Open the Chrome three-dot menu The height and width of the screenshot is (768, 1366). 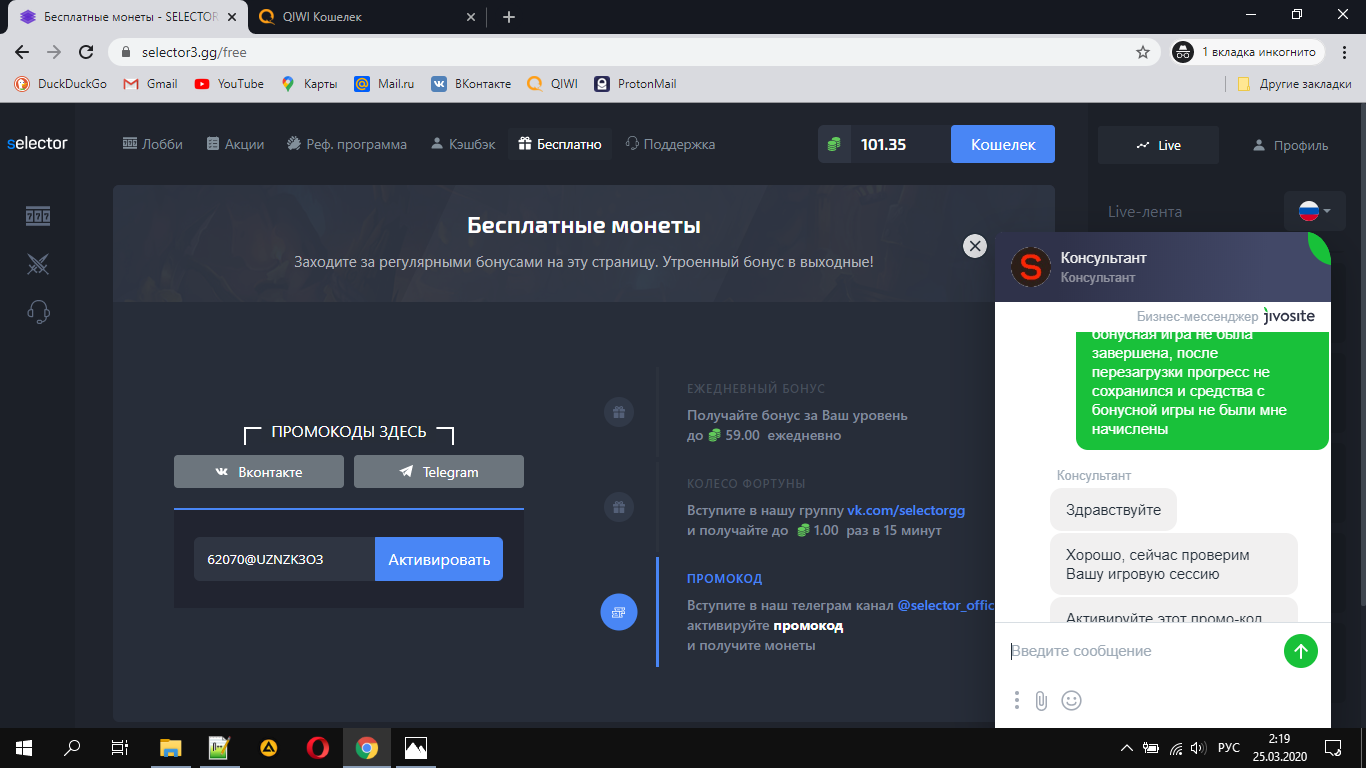click(x=1344, y=52)
